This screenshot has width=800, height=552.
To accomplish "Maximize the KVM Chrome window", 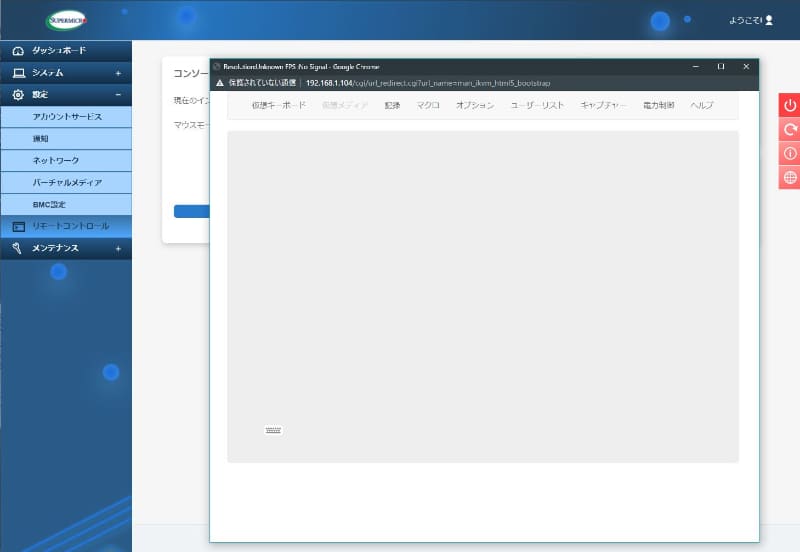I will 721,67.
